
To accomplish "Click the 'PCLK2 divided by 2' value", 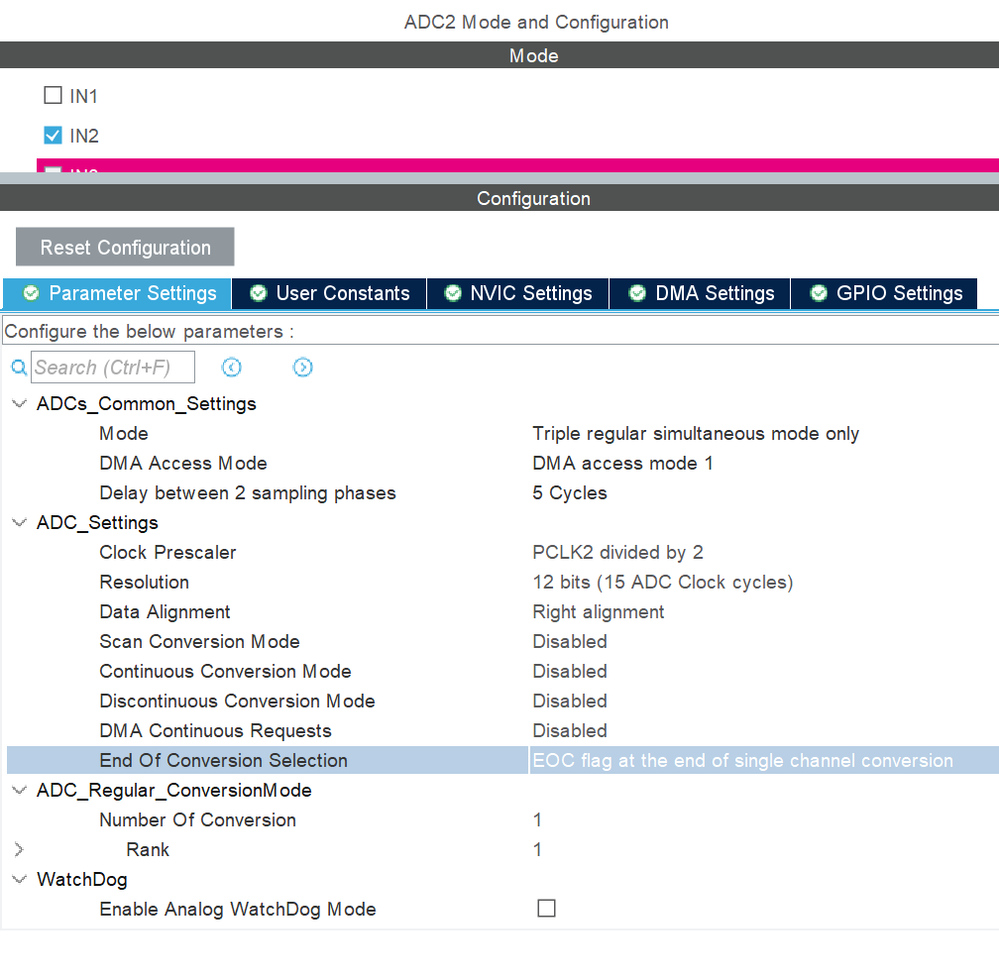I will pyautogui.click(x=618, y=552).
